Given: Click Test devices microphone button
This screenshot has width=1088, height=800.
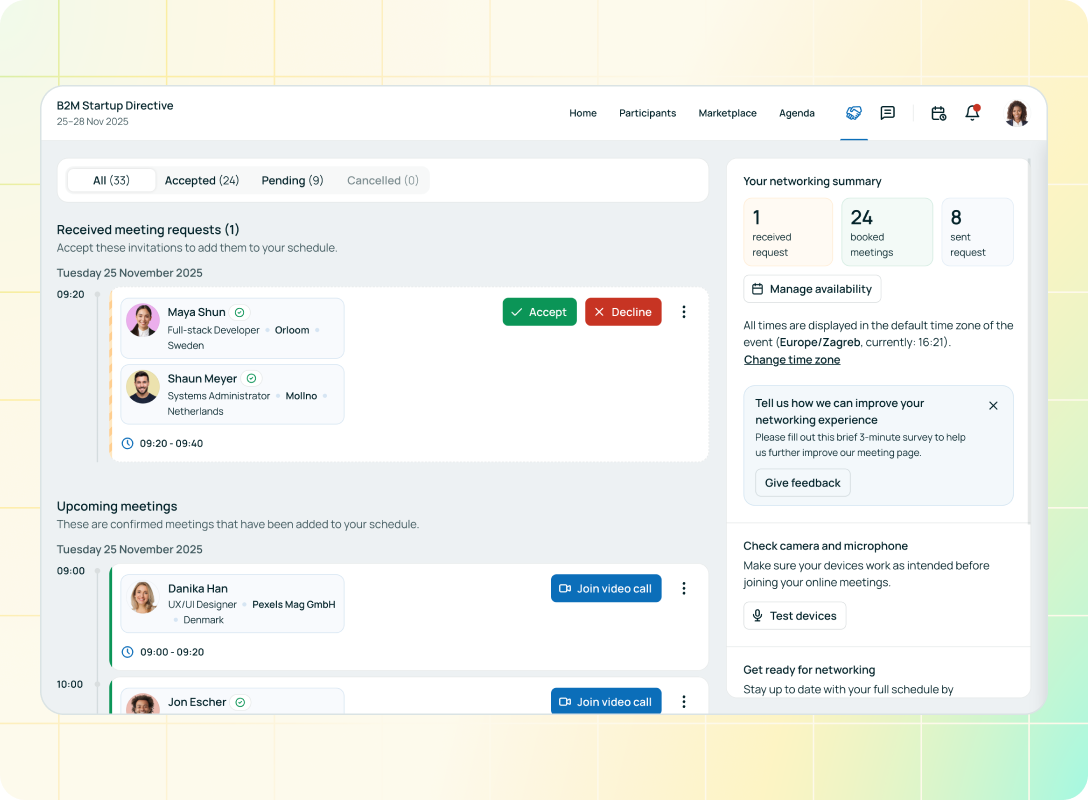Looking at the screenshot, I should (x=794, y=616).
